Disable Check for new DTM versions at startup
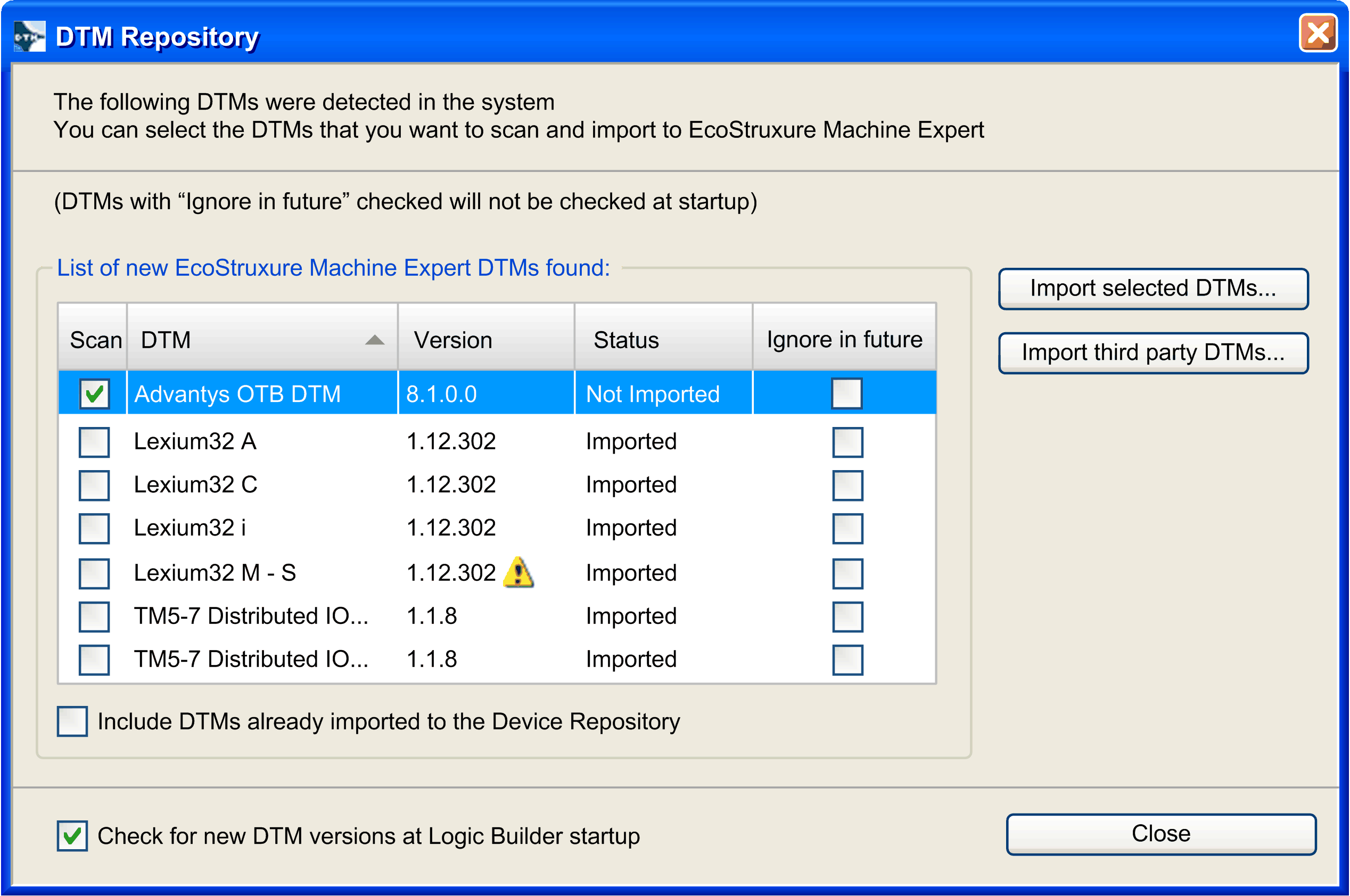The width and height of the screenshot is (1350, 896). (x=72, y=835)
